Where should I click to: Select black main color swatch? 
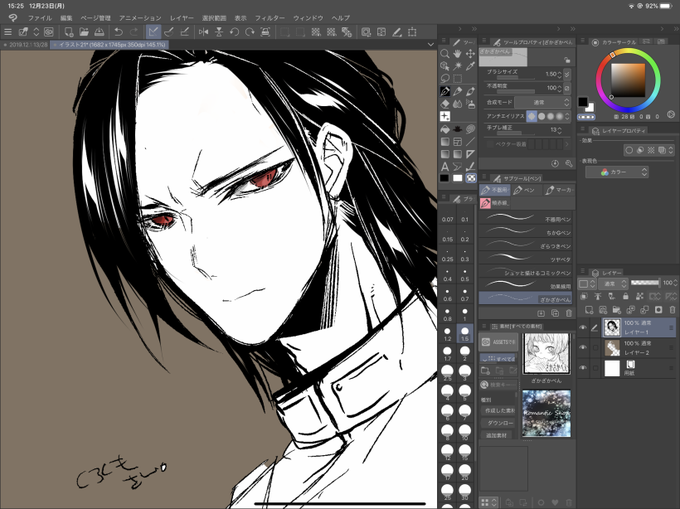tap(583, 102)
